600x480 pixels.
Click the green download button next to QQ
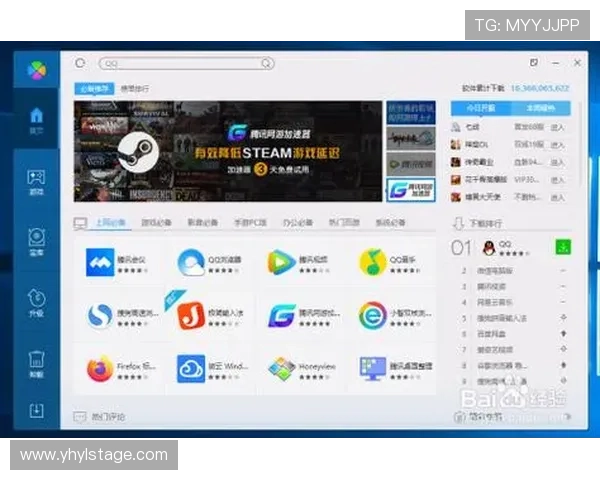(563, 247)
